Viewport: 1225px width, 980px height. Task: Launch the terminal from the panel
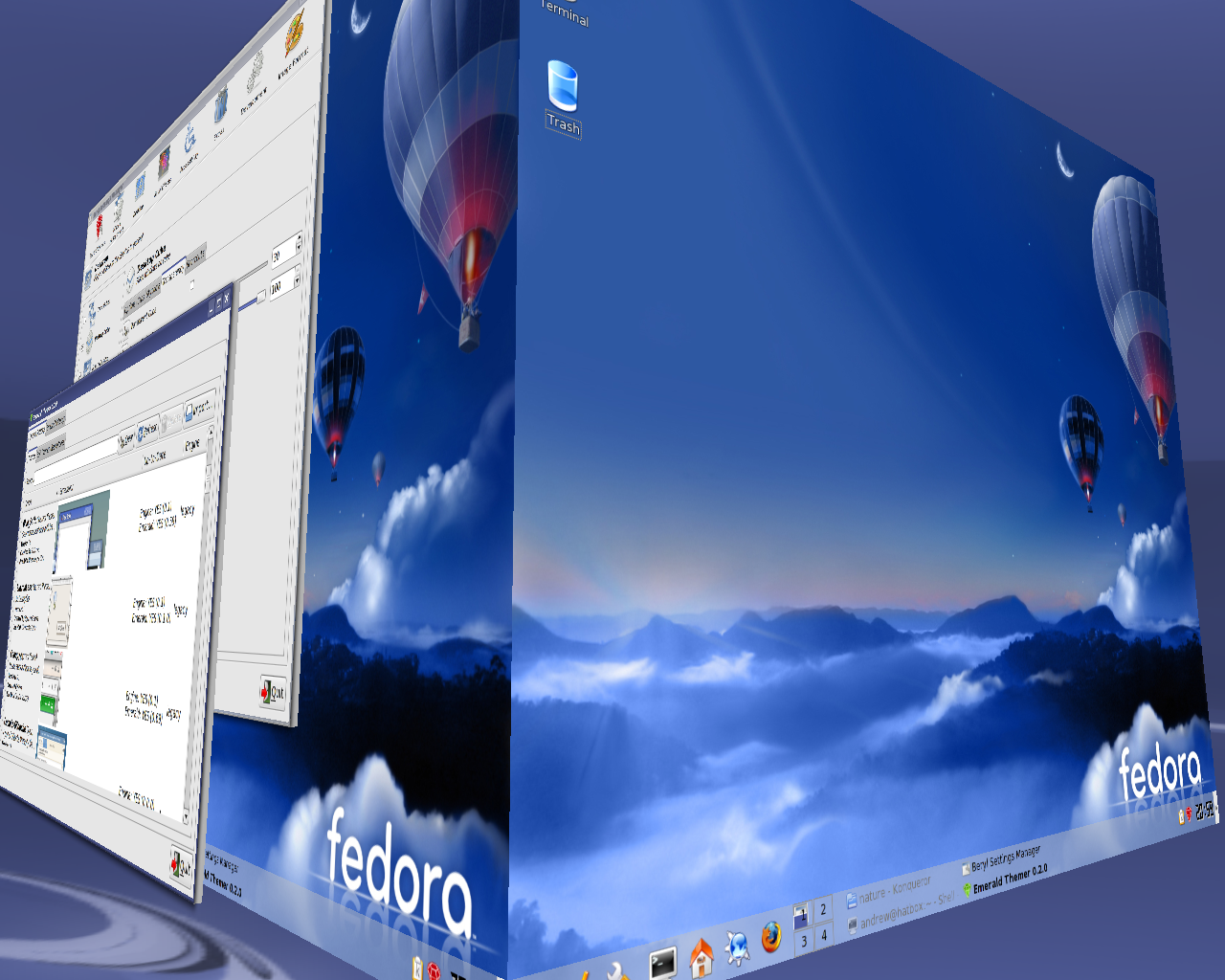pyautogui.click(x=662, y=963)
